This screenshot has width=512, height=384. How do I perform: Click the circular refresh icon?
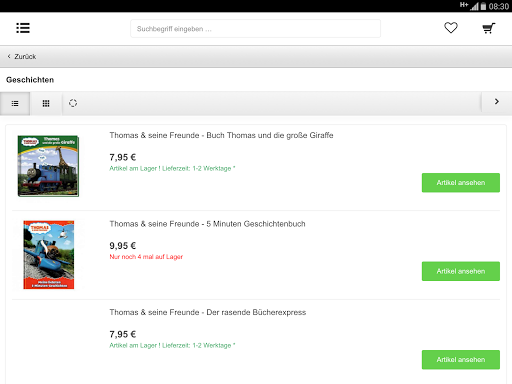(73, 103)
